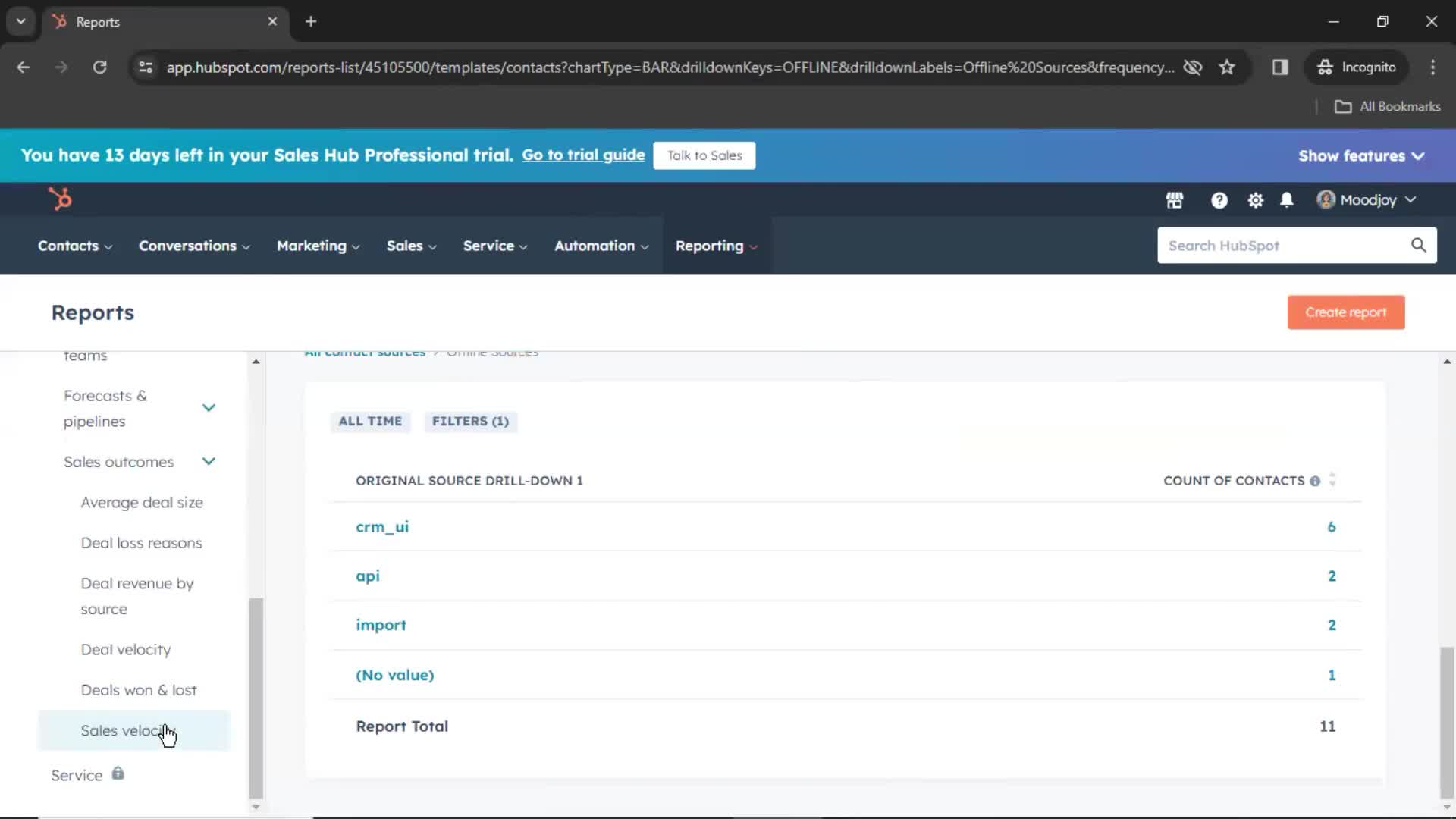Select the Sales menu tab
Viewport: 1456px width, 819px height.
coord(406,246)
